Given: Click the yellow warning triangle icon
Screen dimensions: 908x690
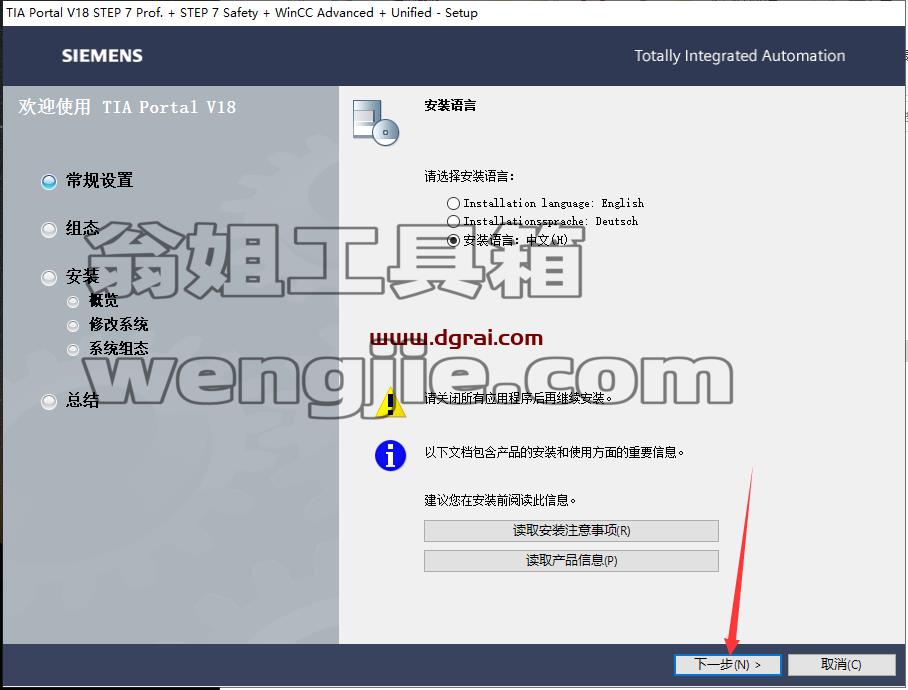Looking at the screenshot, I should click(391, 402).
